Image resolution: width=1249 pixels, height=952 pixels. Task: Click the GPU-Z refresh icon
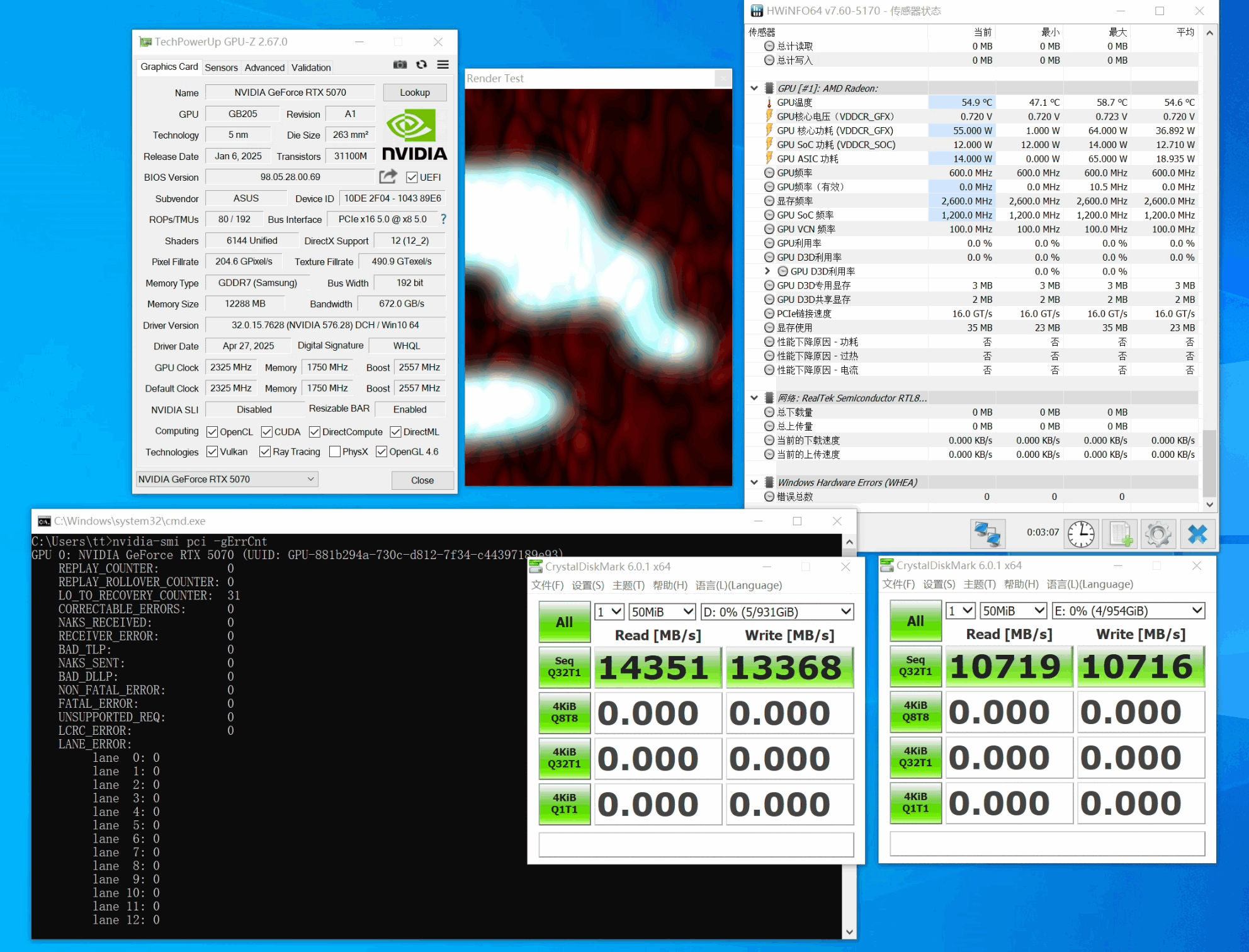point(422,65)
